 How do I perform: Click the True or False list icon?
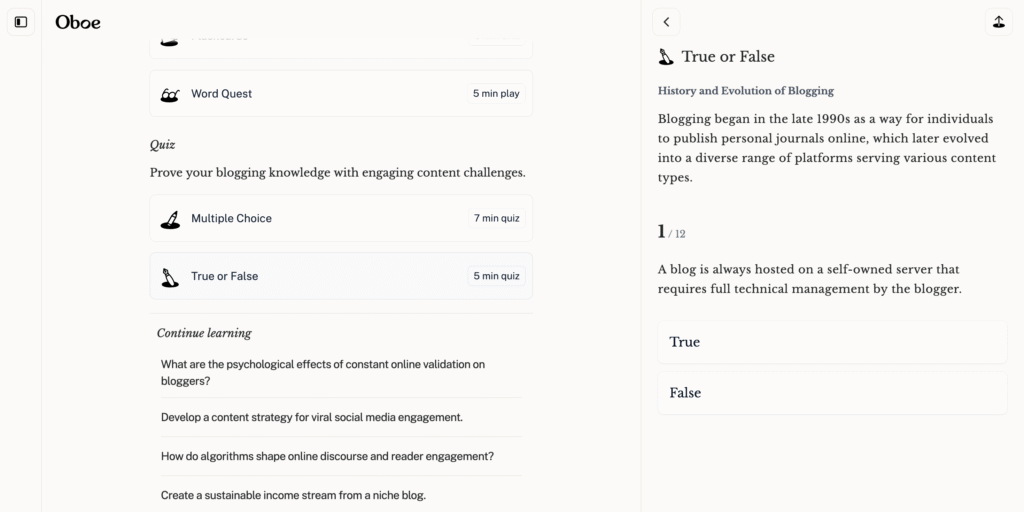tap(170, 277)
